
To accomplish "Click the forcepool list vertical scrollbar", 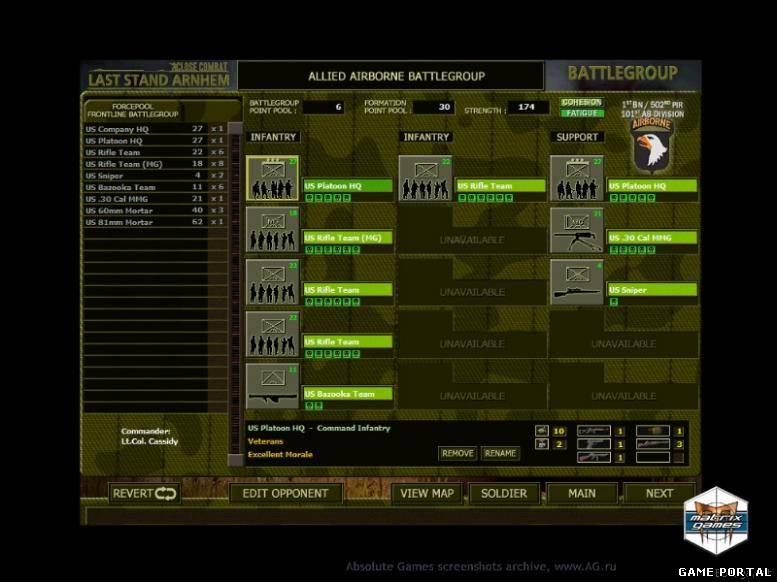I will (235, 294).
